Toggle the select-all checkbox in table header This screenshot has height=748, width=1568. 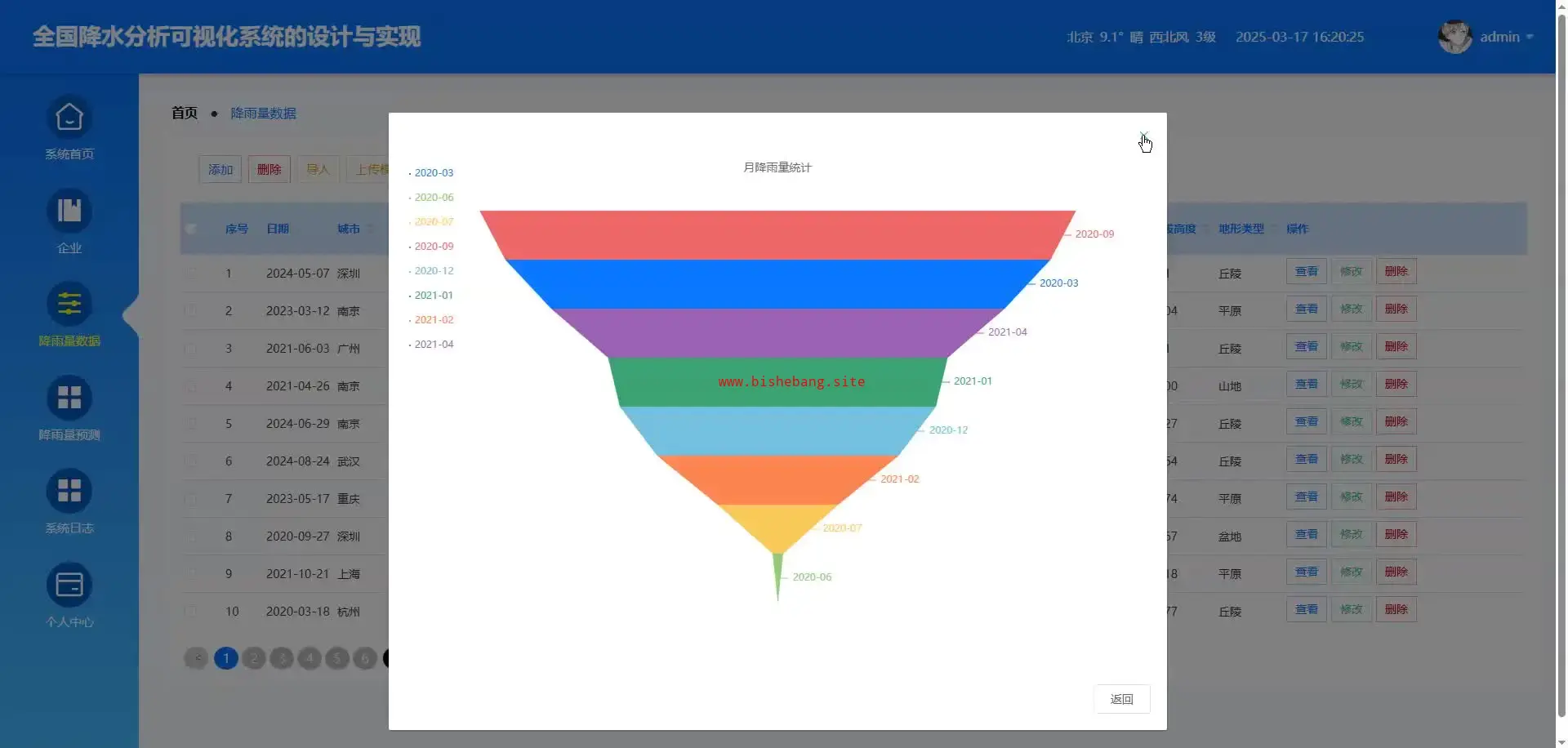(x=191, y=229)
